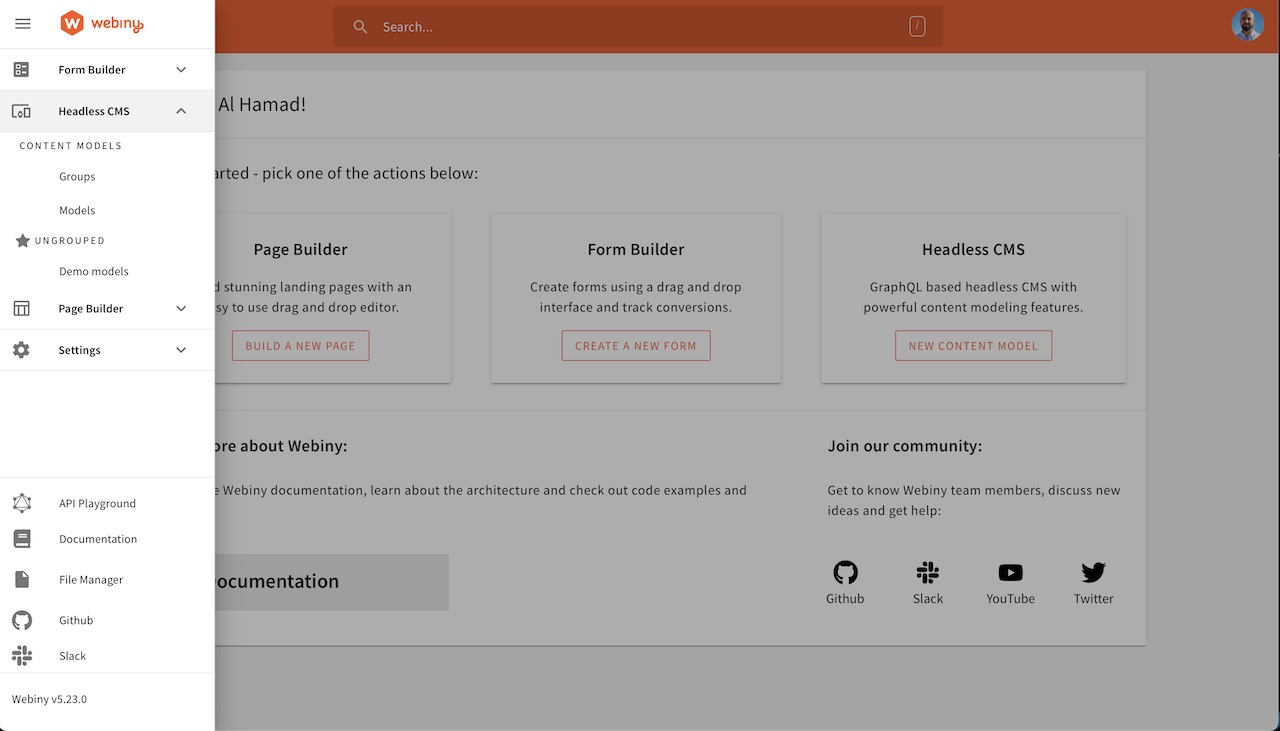1280x731 pixels.
Task: Open the hamburger navigation menu
Action: 22,23
